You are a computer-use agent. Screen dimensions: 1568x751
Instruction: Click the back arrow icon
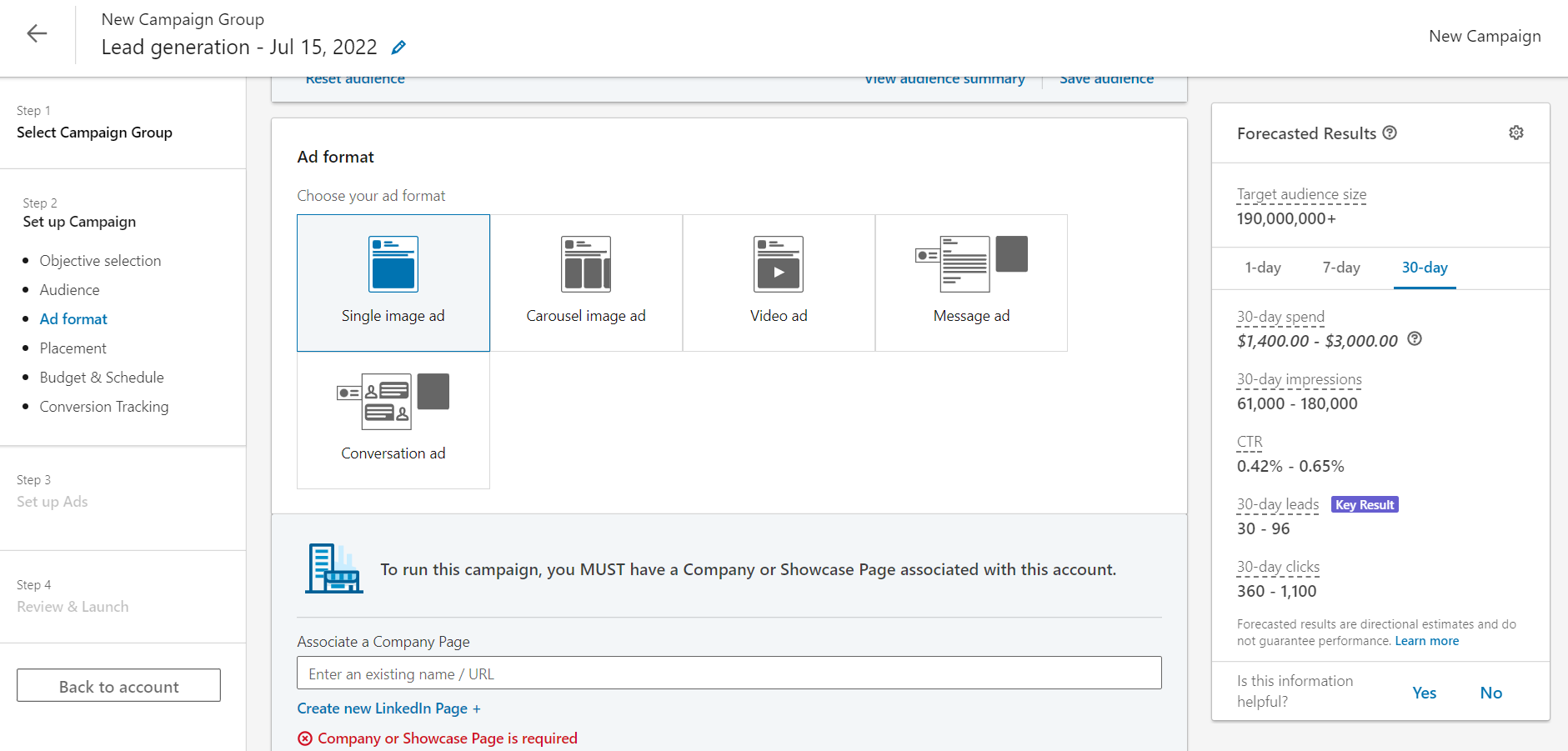point(37,33)
